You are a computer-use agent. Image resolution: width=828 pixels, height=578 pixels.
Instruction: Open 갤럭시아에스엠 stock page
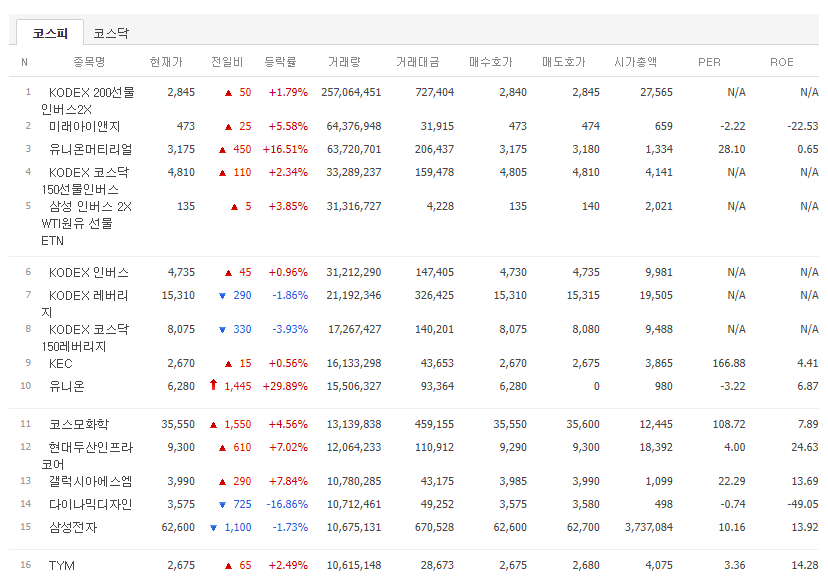[90, 481]
